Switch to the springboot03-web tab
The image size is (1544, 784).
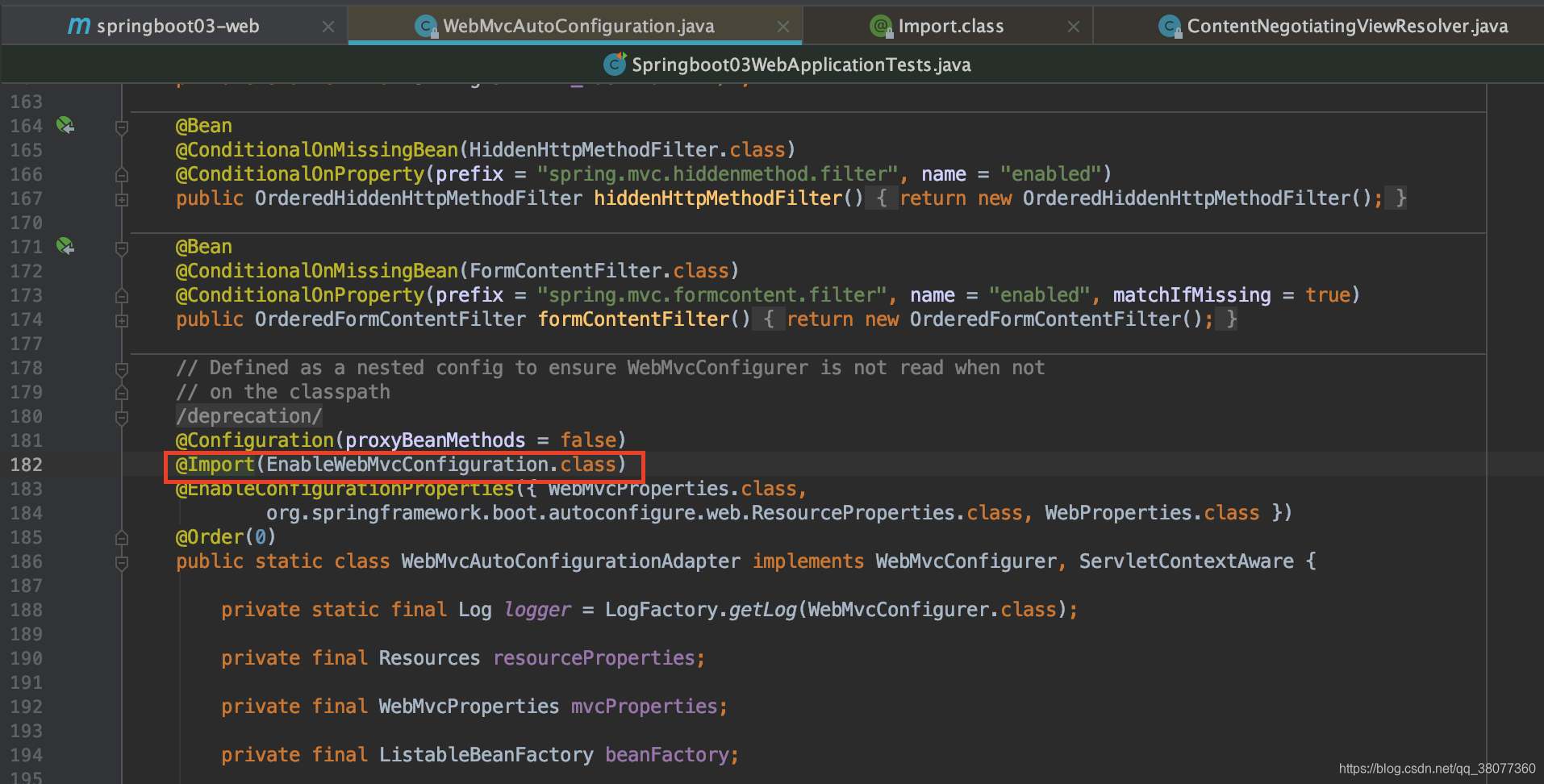(174, 26)
